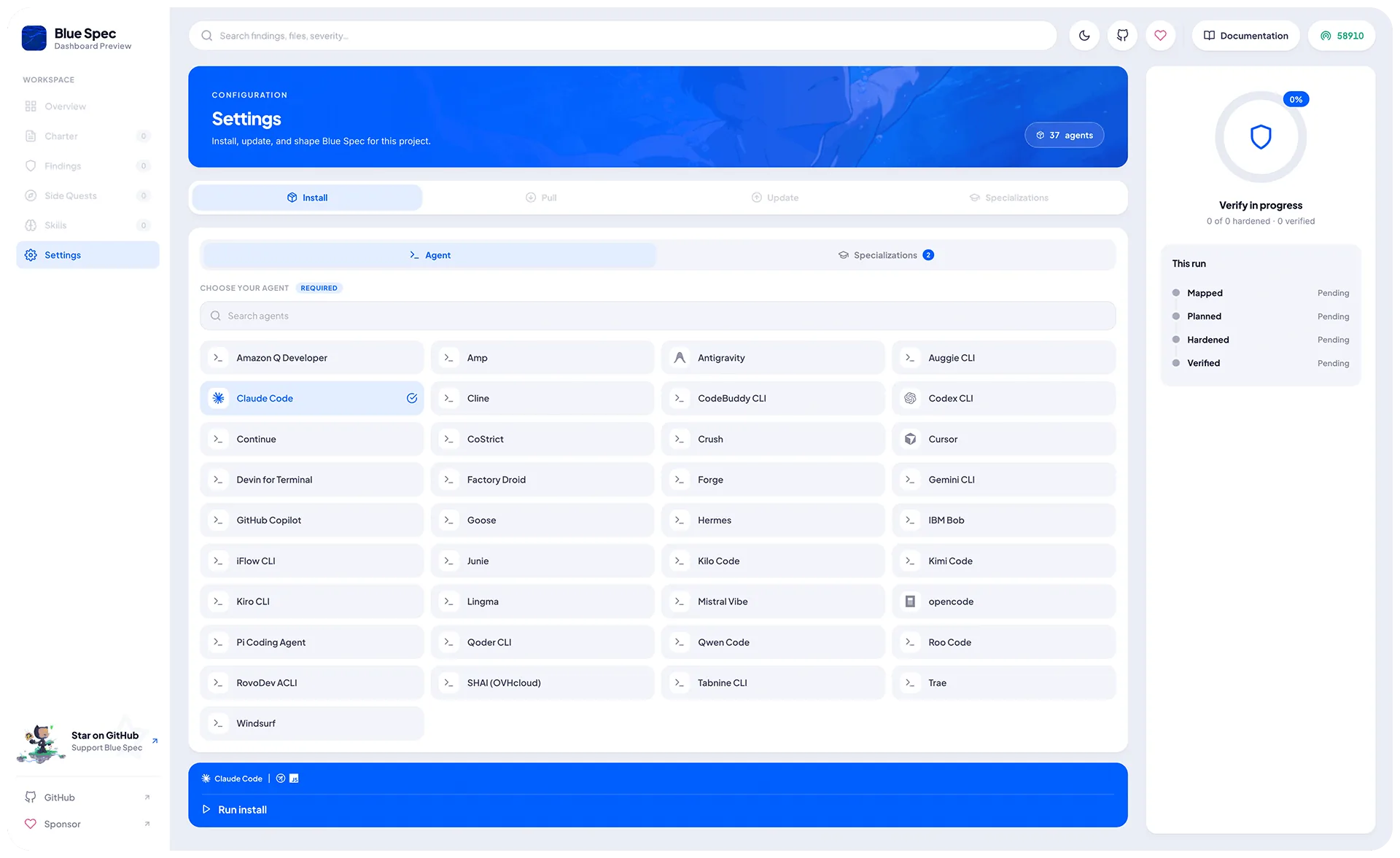The height and width of the screenshot is (858, 1400).
Task: Open Side Quests in sidebar
Action: pyautogui.click(x=87, y=195)
